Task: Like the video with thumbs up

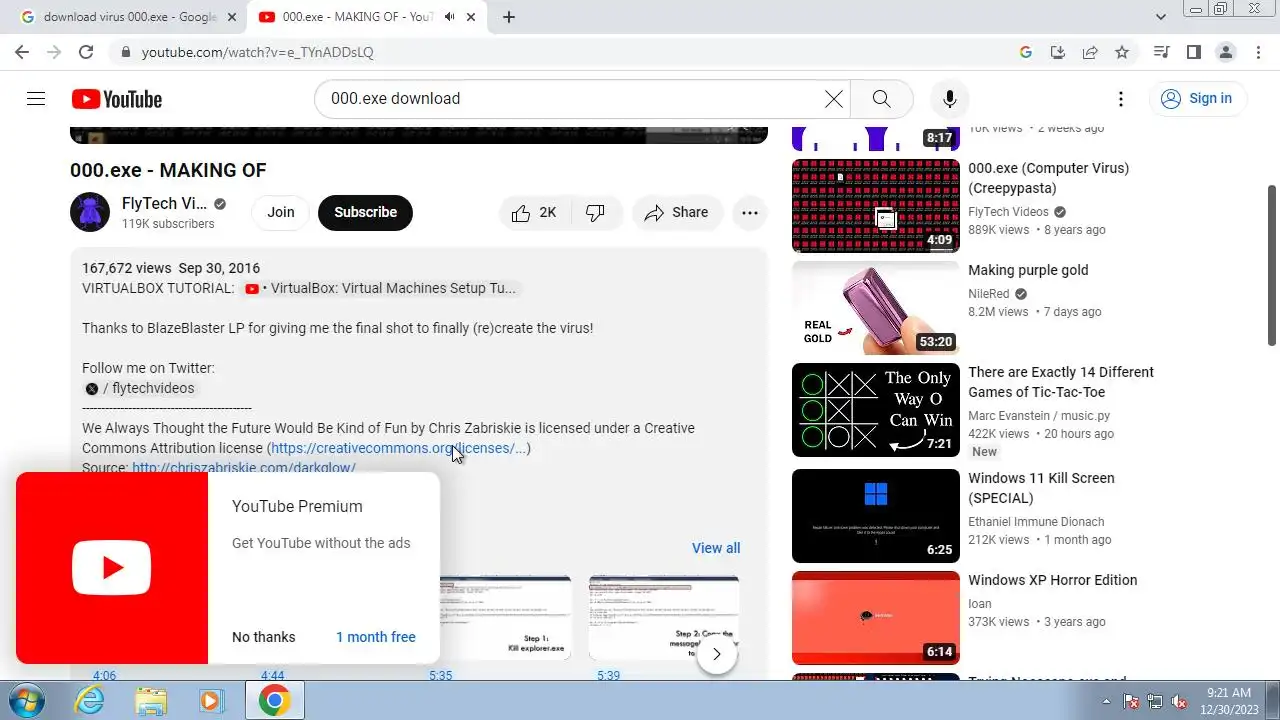Action: (534, 212)
